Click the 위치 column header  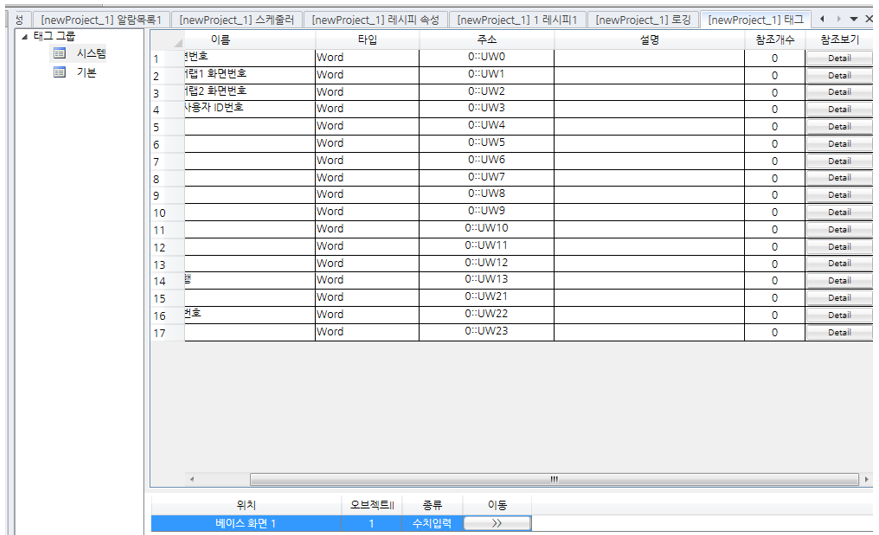(246, 505)
